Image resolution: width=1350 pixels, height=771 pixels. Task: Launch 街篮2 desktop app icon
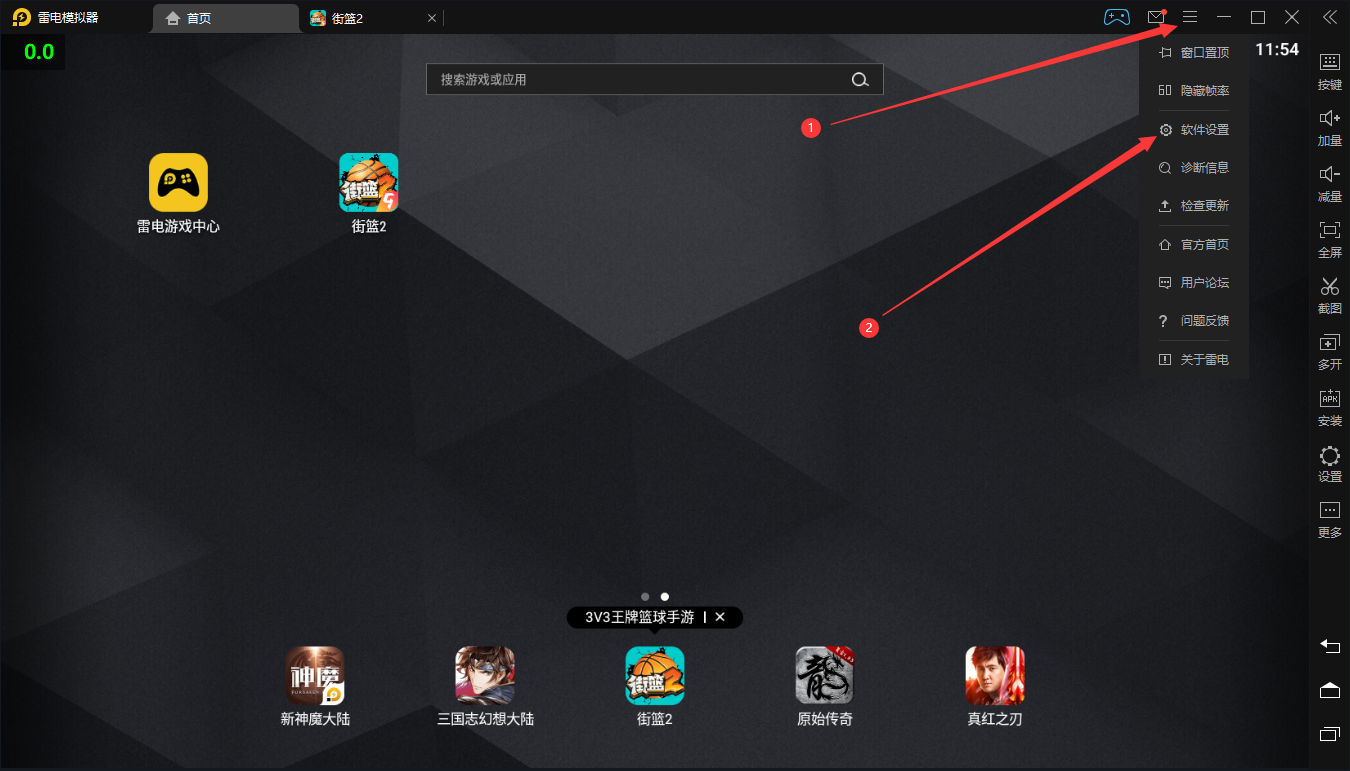point(369,182)
